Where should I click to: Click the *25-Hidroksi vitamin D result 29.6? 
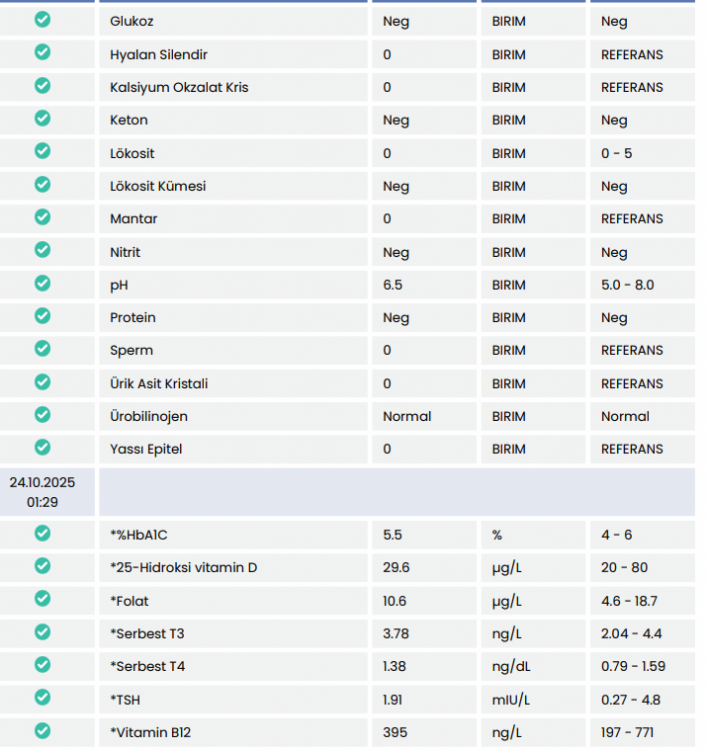tap(396, 568)
